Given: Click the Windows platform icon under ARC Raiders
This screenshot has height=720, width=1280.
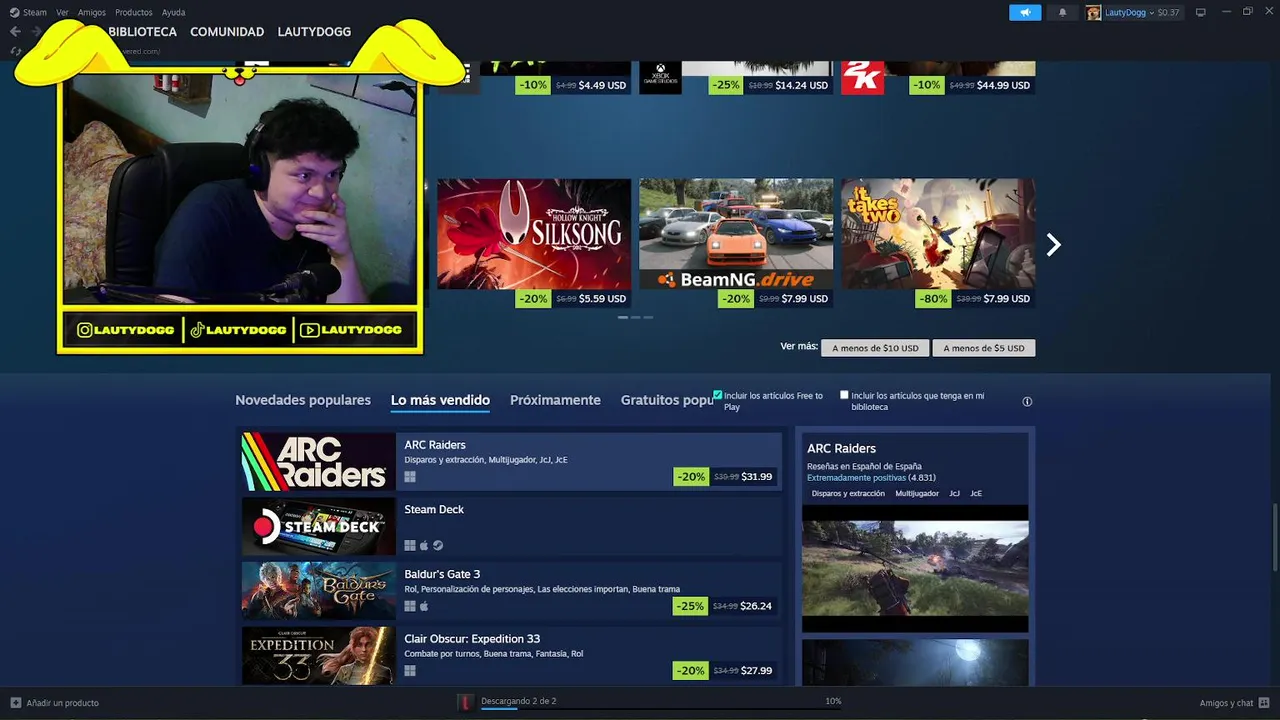Looking at the screenshot, I should point(410,477).
